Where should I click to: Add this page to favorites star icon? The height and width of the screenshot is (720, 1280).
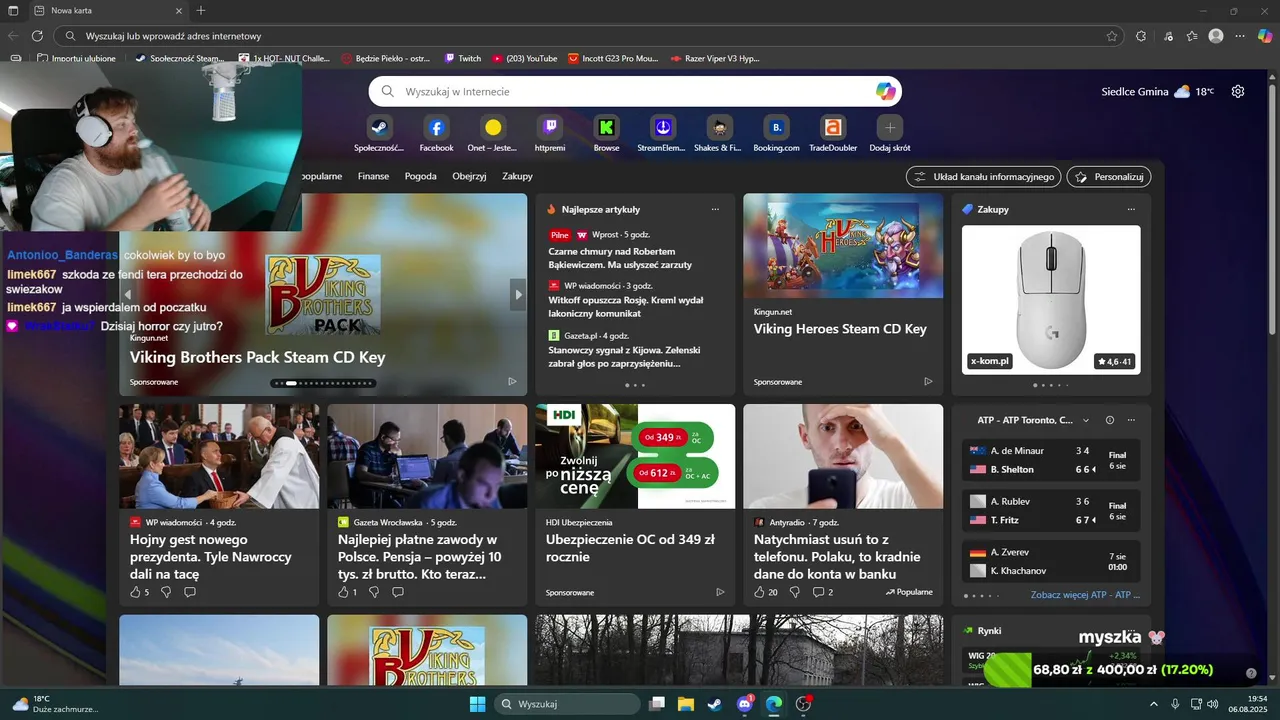(1112, 36)
